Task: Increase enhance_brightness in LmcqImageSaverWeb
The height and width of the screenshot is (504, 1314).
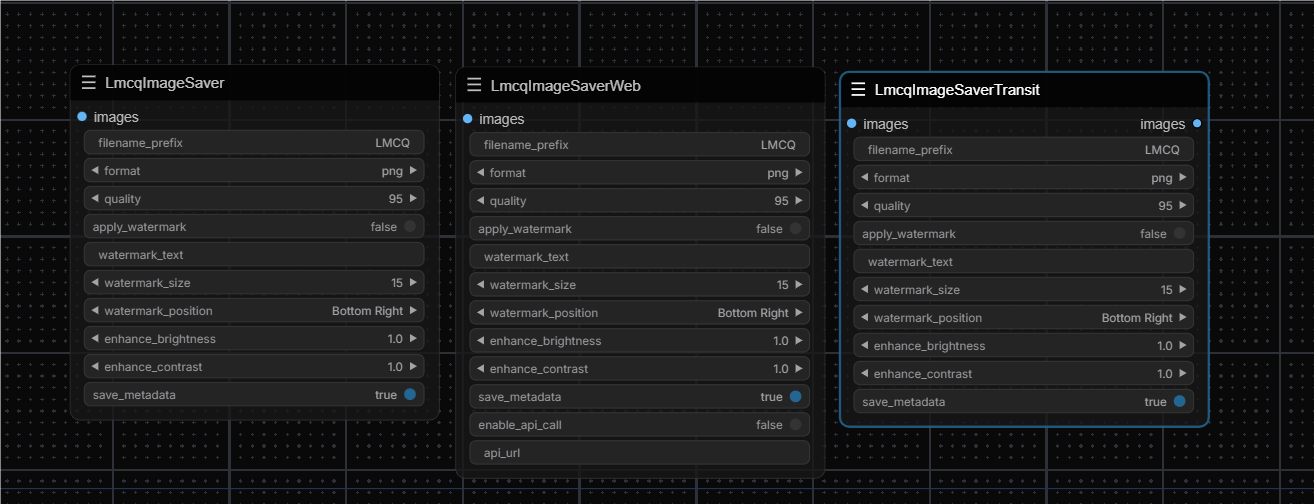Action: pyautogui.click(x=798, y=341)
